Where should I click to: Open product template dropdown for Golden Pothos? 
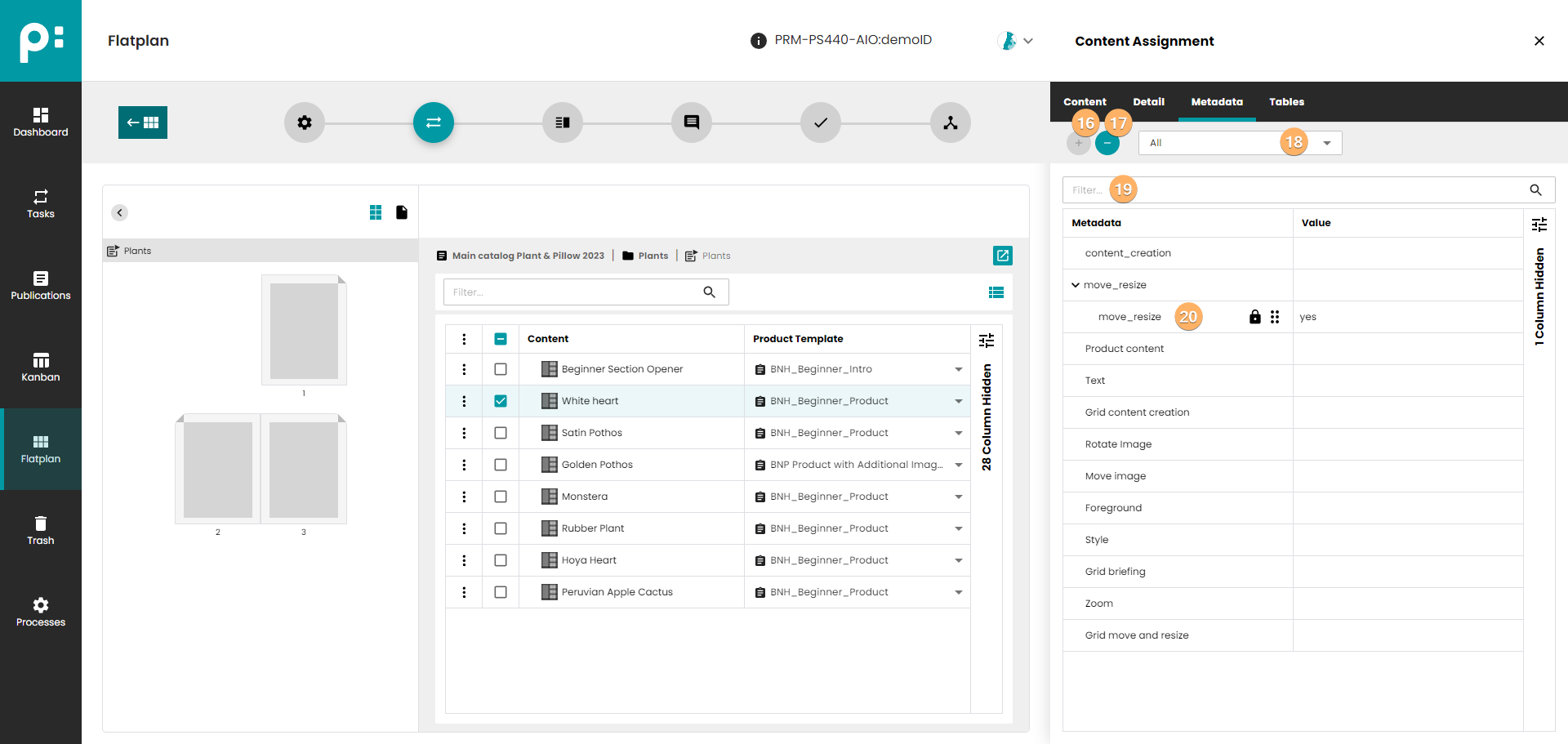coord(958,465)
